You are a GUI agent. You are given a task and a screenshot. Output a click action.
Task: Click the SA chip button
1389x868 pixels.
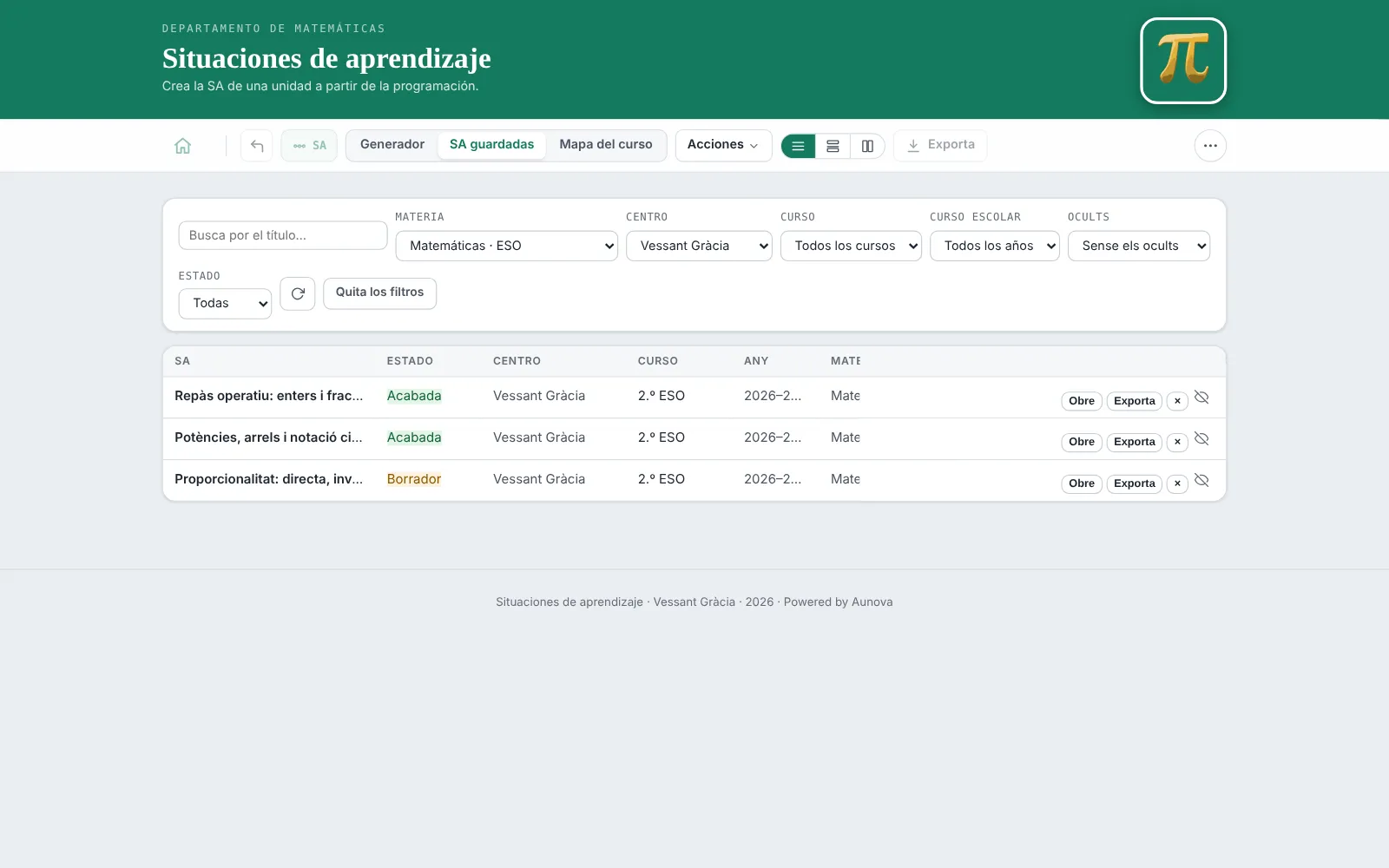309,146
